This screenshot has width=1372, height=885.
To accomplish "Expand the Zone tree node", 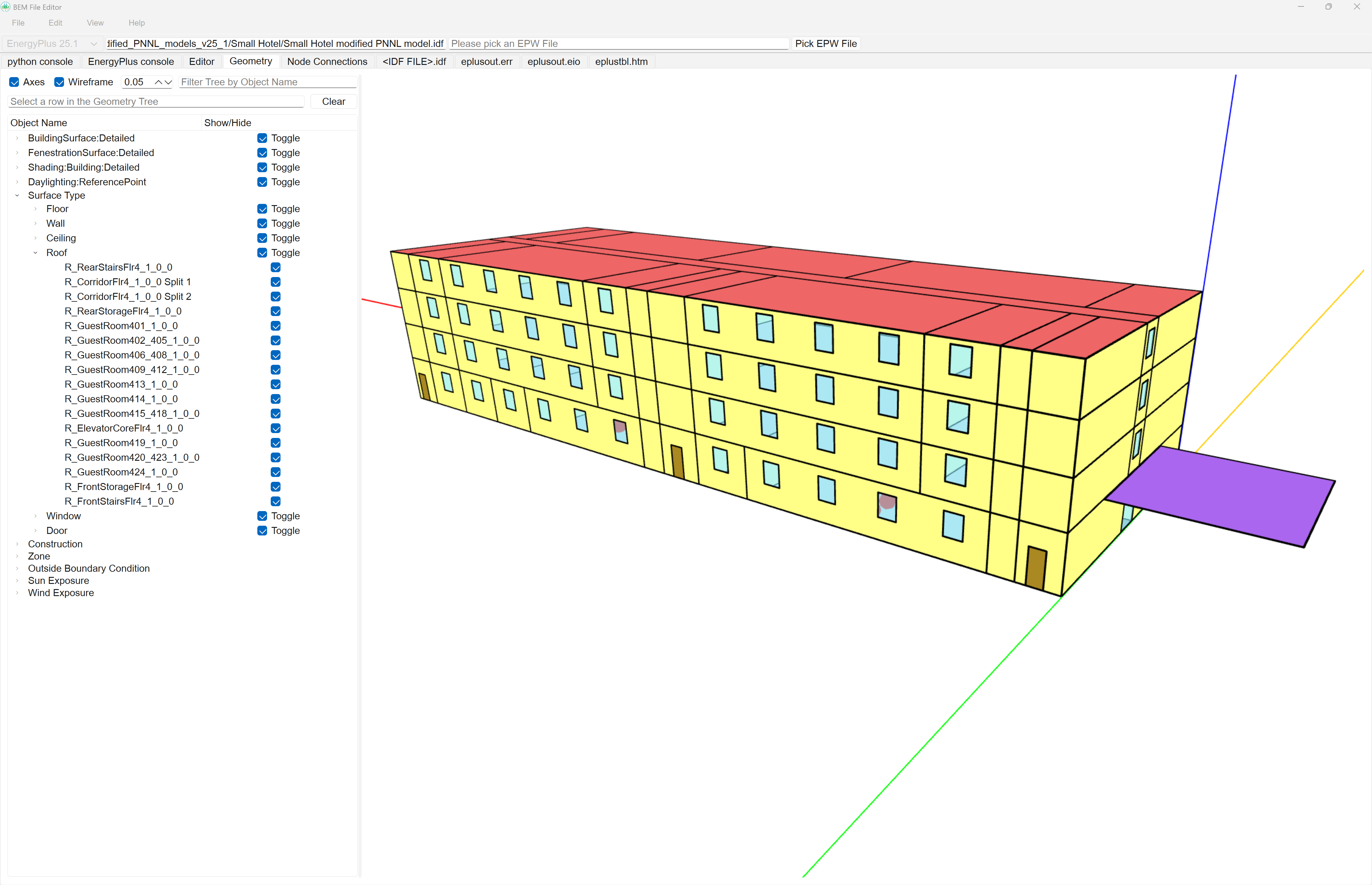I will coord(17,556).
